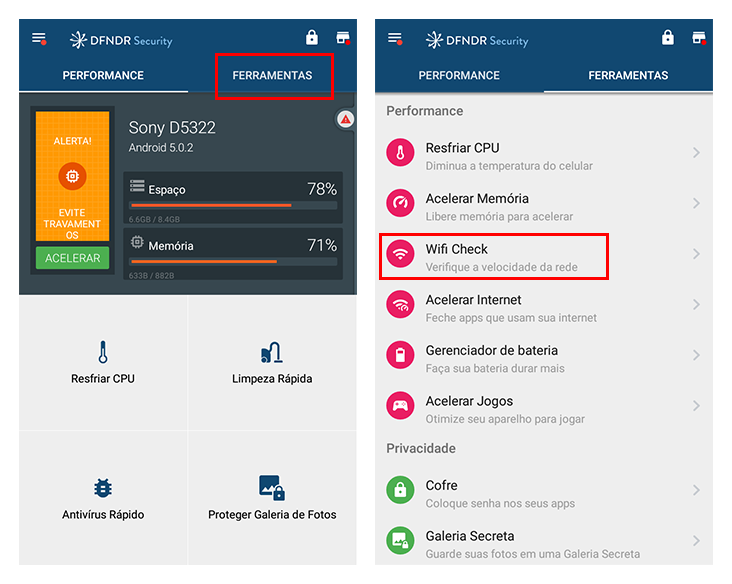
Task: Click the chevron beside Resfriar CPU list item
Action: [696, 153]
